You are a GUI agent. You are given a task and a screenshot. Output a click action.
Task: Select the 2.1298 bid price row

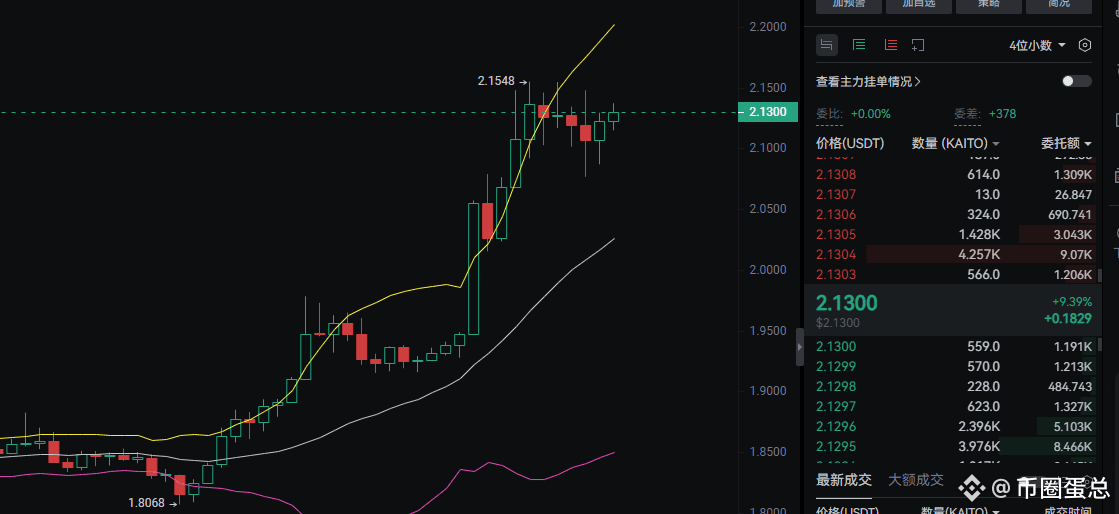pyautogui.click(x=953, y=386)
